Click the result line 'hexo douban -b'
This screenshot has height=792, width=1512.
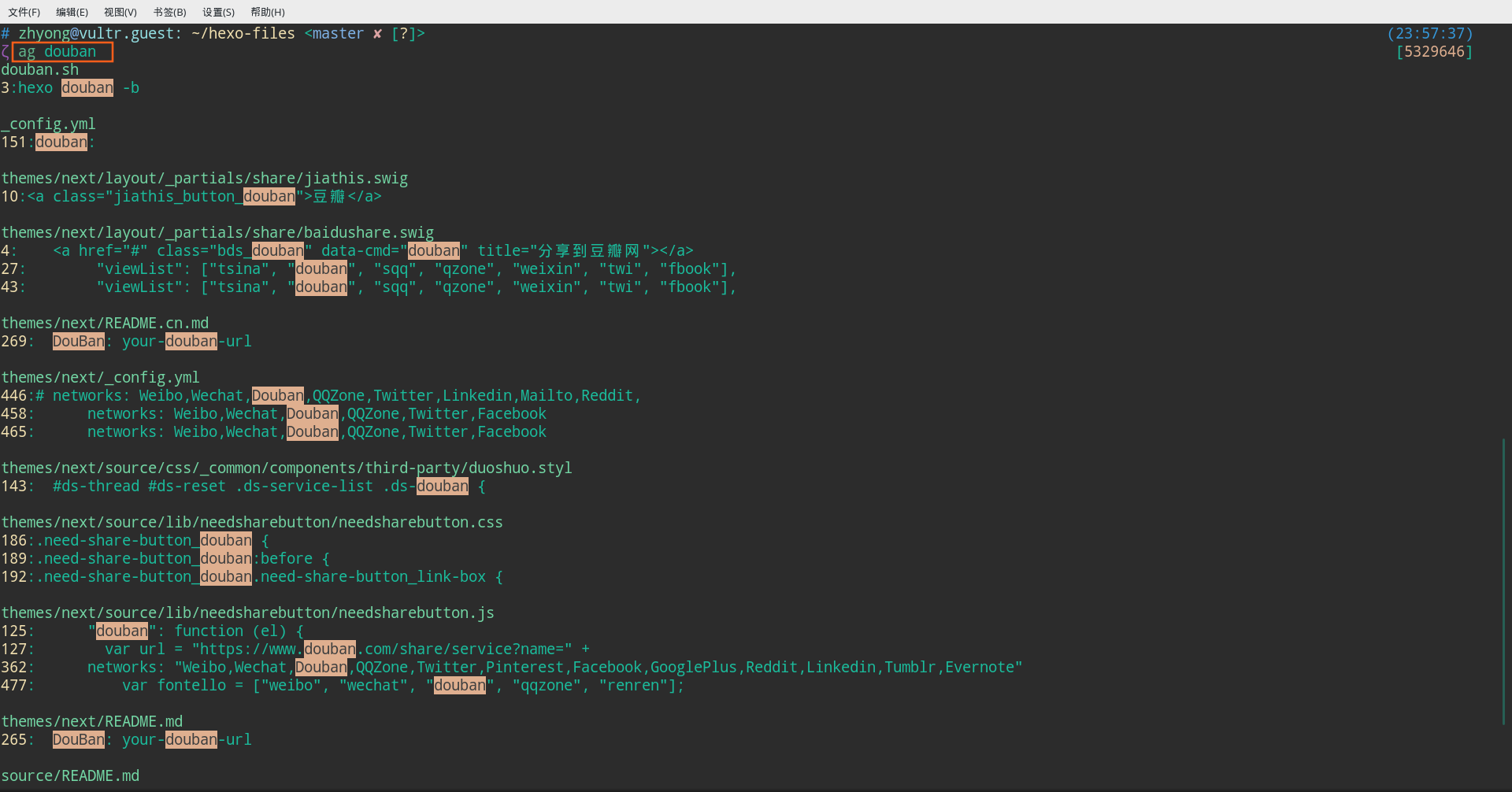[79, 88]
